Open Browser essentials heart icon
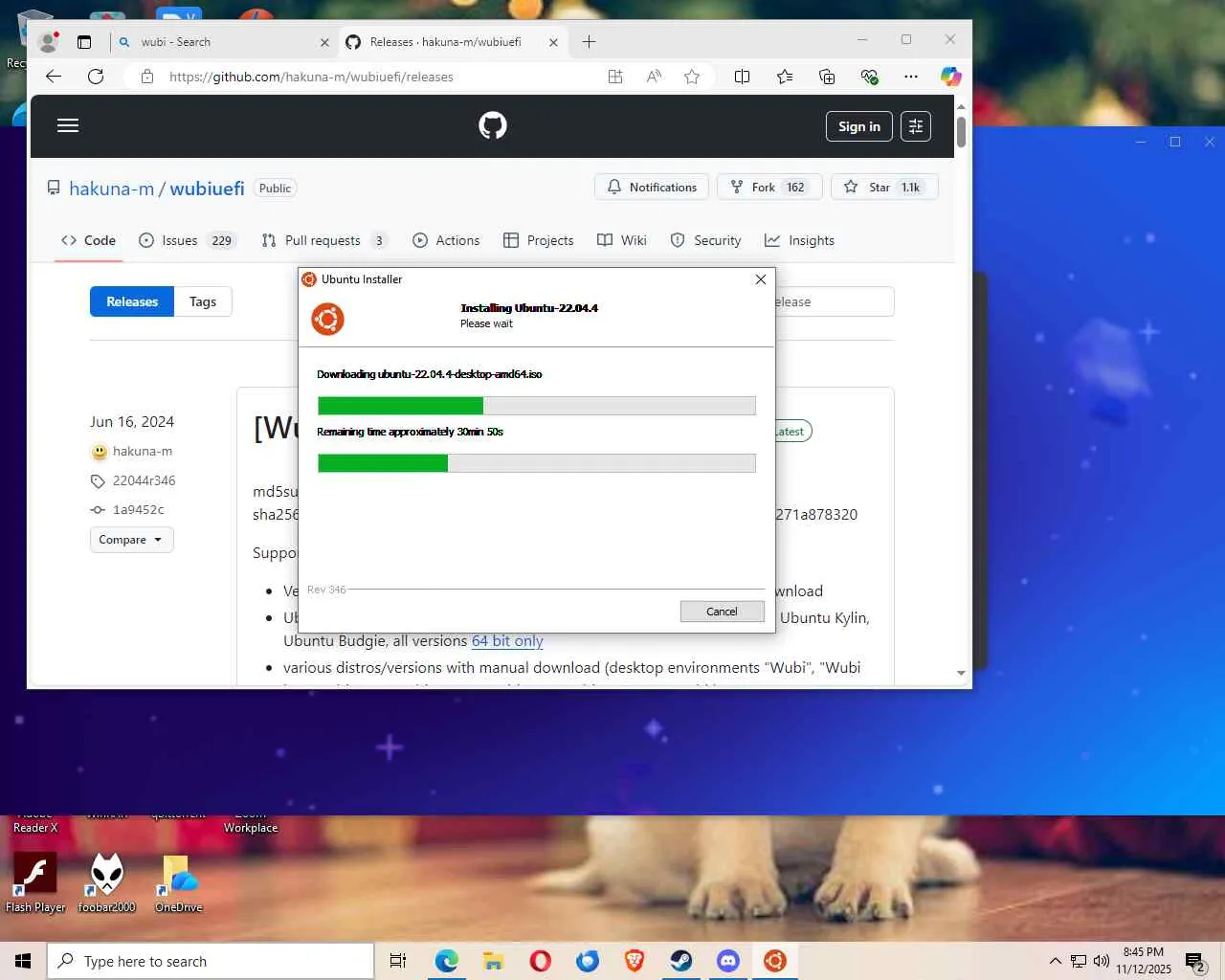The width and height of the screenshot is (1225, 980). 869,77
